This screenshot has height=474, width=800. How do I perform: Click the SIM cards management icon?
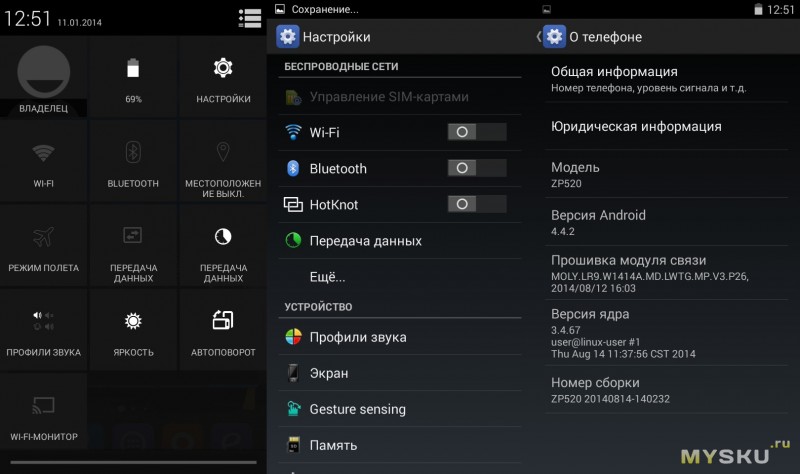(x=293, y=97)
